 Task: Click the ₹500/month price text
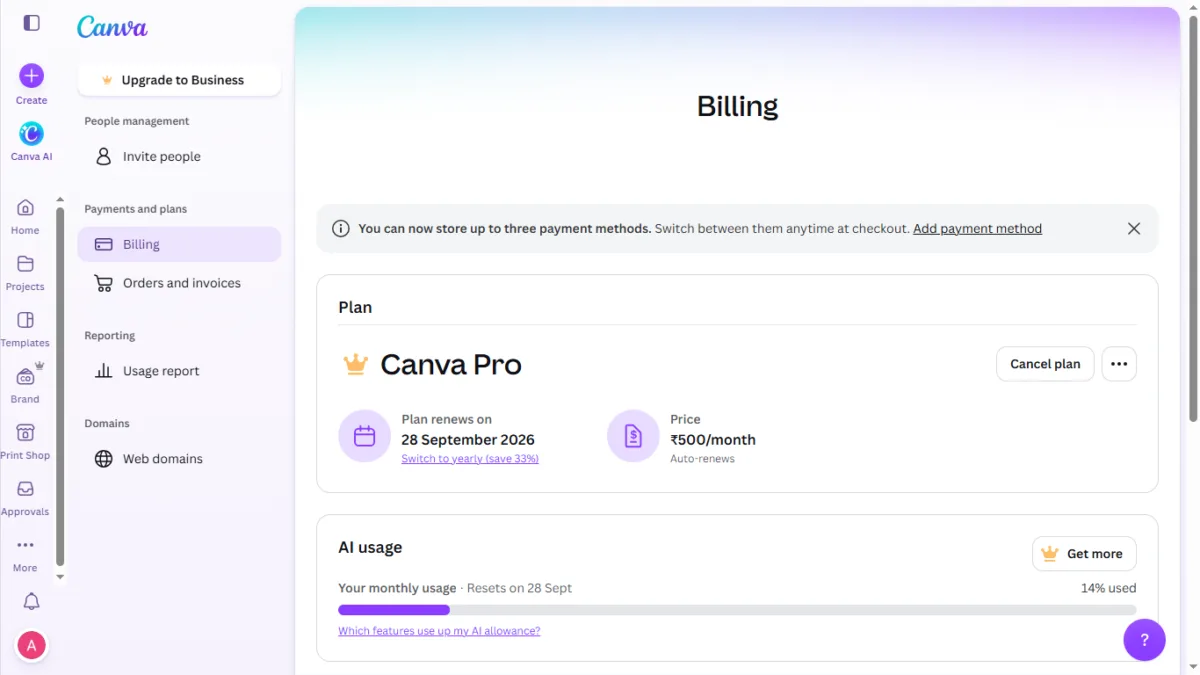[x=713, y=440]
